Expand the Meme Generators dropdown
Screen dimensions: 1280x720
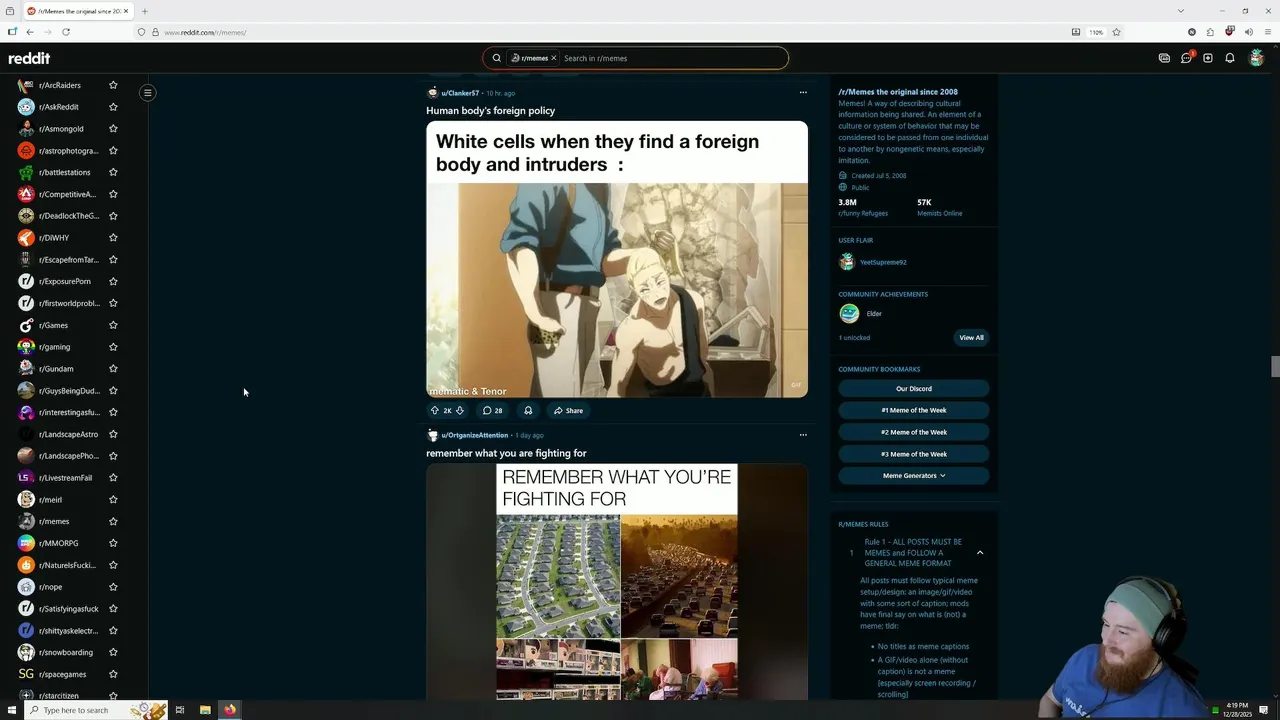pos(914,476)
